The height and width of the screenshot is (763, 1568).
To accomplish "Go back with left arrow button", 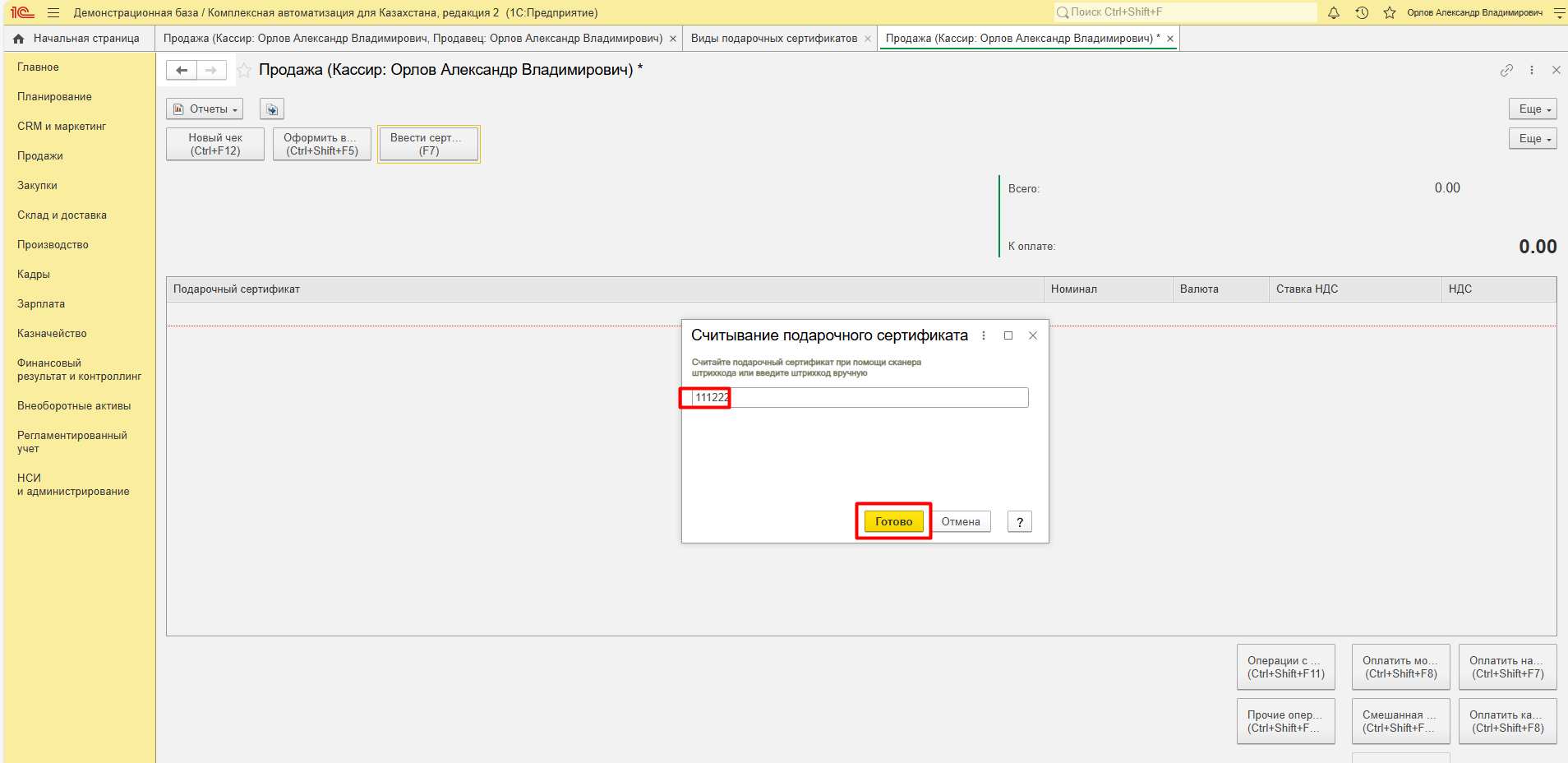I will [182, 71].
